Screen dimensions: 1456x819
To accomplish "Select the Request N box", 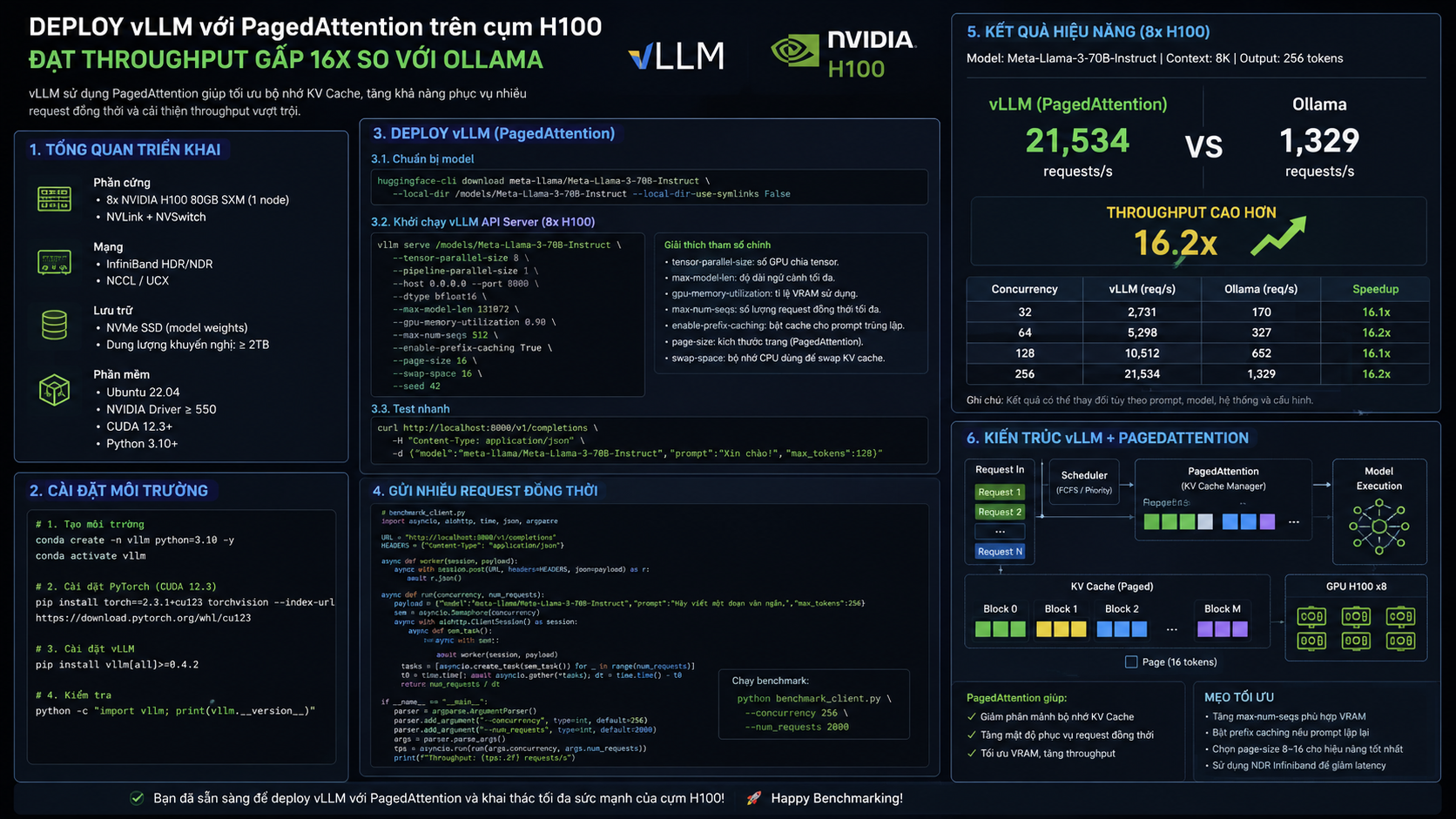I will (1000, 551).
